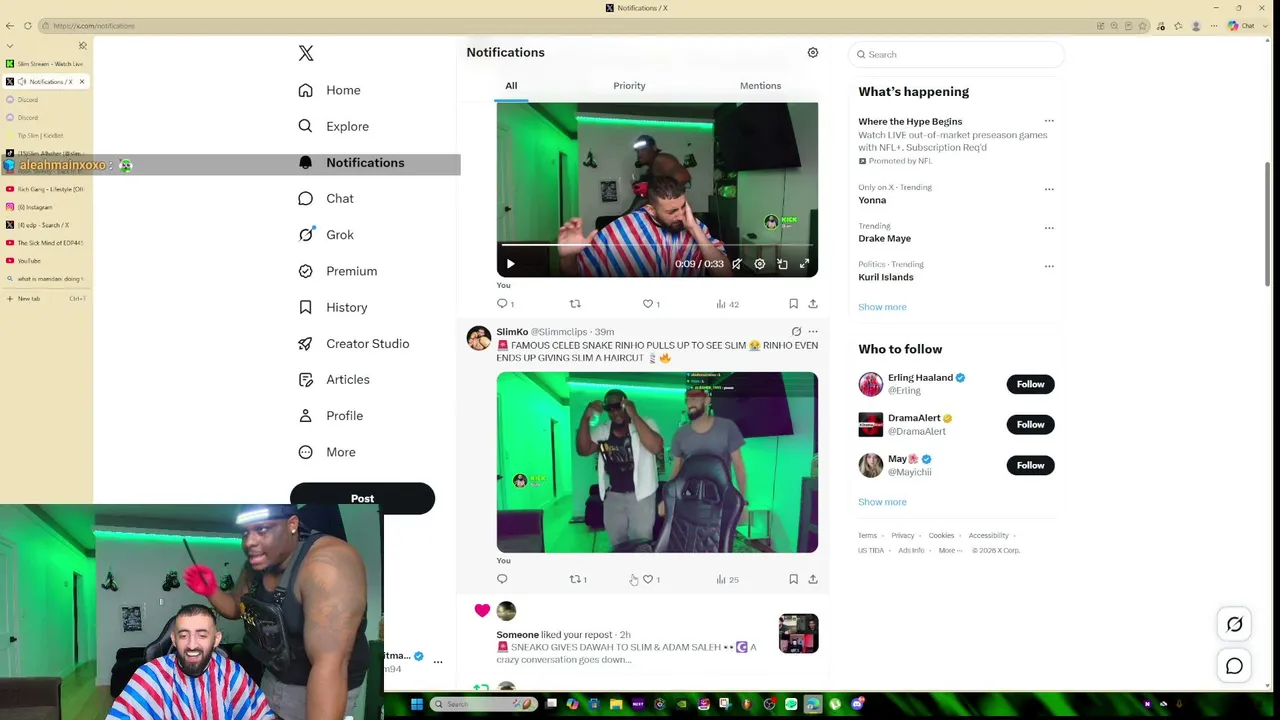This screenshot has width=1280, height=720.
Task: Reply to the SlimKo Rinho post
Action: [x=502, y=579]
